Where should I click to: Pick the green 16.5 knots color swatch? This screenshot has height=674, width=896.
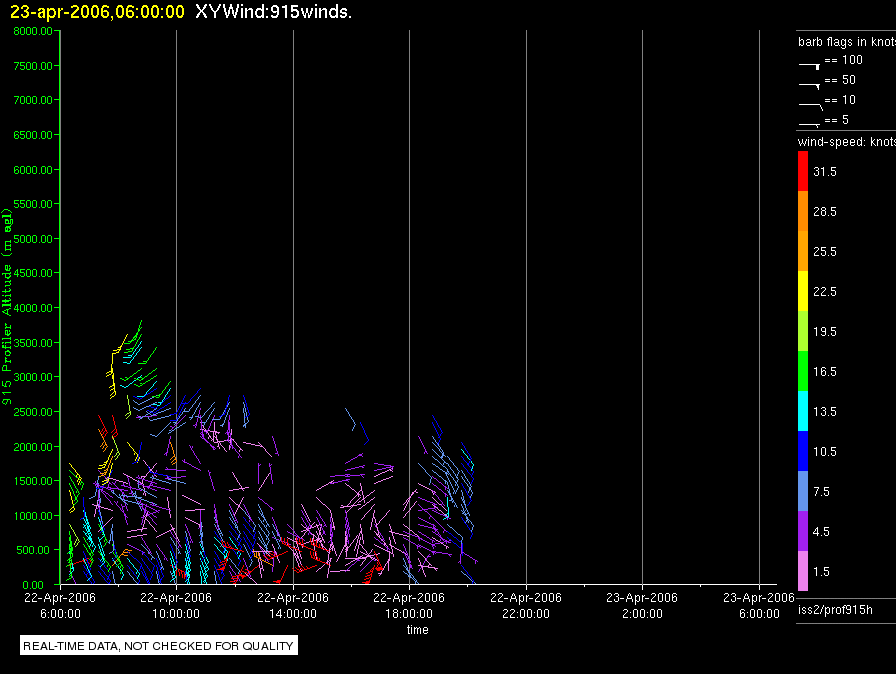point(802,371)
